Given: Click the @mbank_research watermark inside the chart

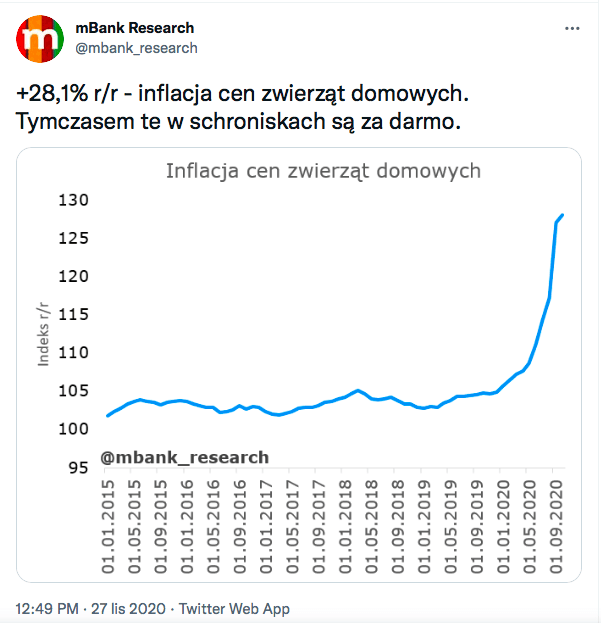Looking at the screenshot, I should coord(184,458).
